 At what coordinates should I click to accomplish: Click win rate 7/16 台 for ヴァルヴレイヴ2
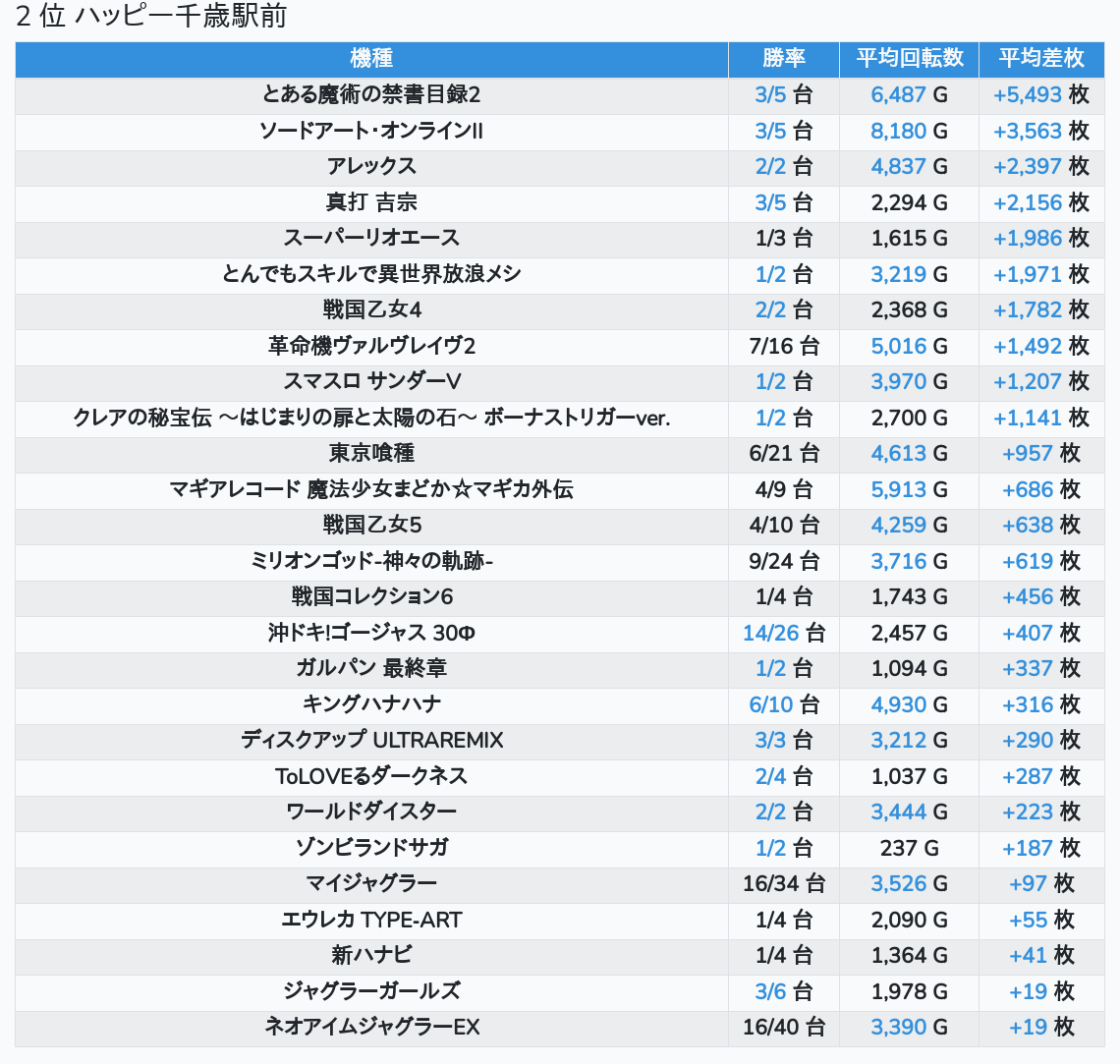(x=784, y=346)
